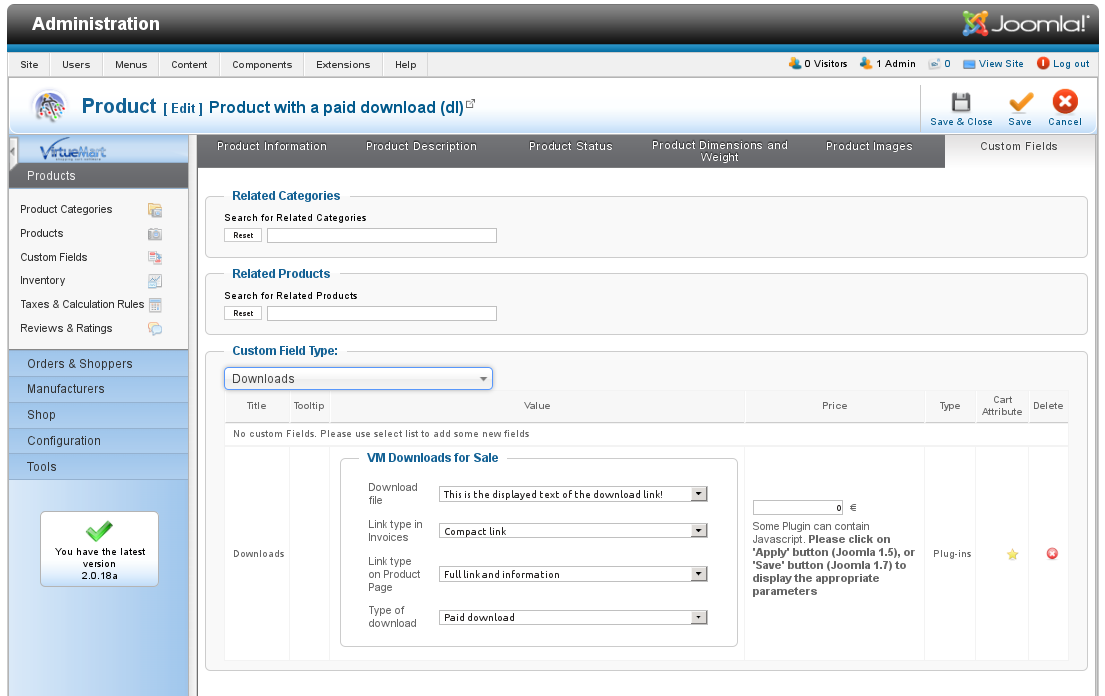1105x696 pixels.
Task: Click Reset button under Related Categories
Action: click(243, 236)
